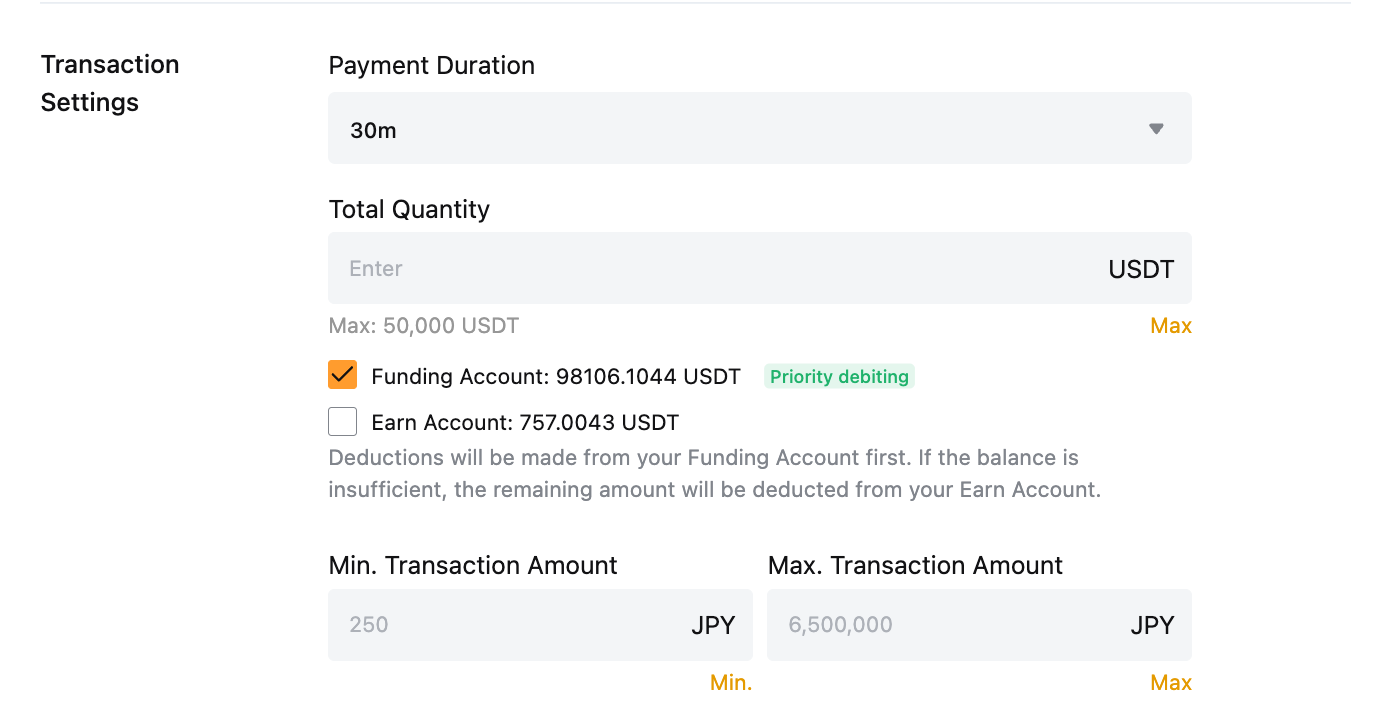Open the Payment Duration dropdown showing 30m

tap(740, 129)
